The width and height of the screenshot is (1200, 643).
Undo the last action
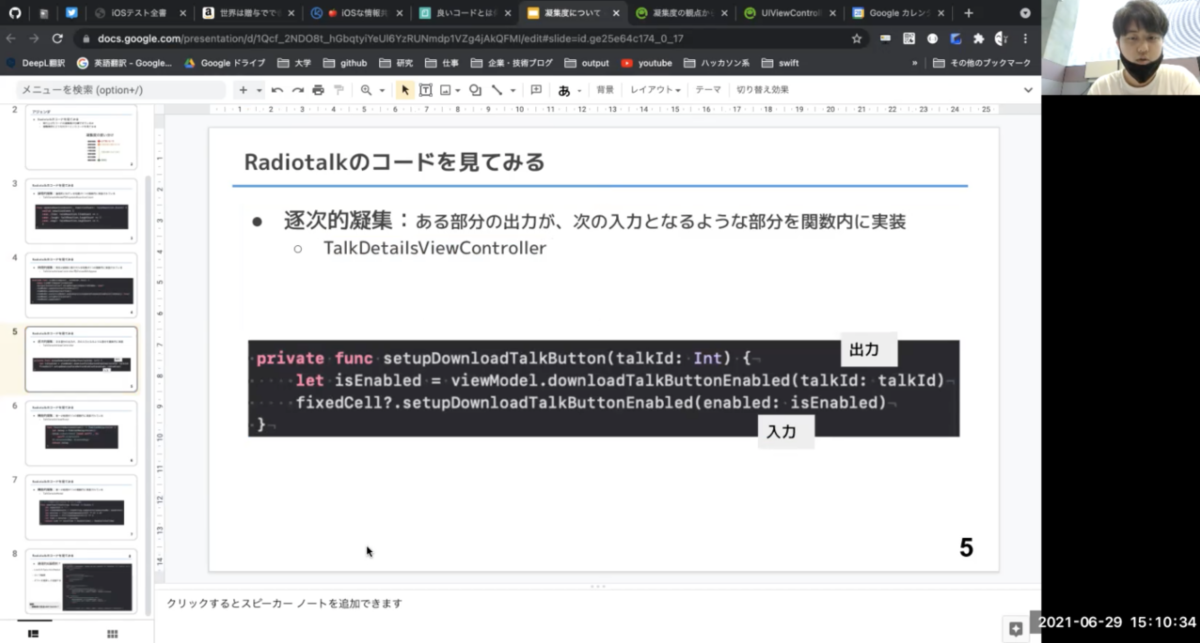(x=277, y=90)
